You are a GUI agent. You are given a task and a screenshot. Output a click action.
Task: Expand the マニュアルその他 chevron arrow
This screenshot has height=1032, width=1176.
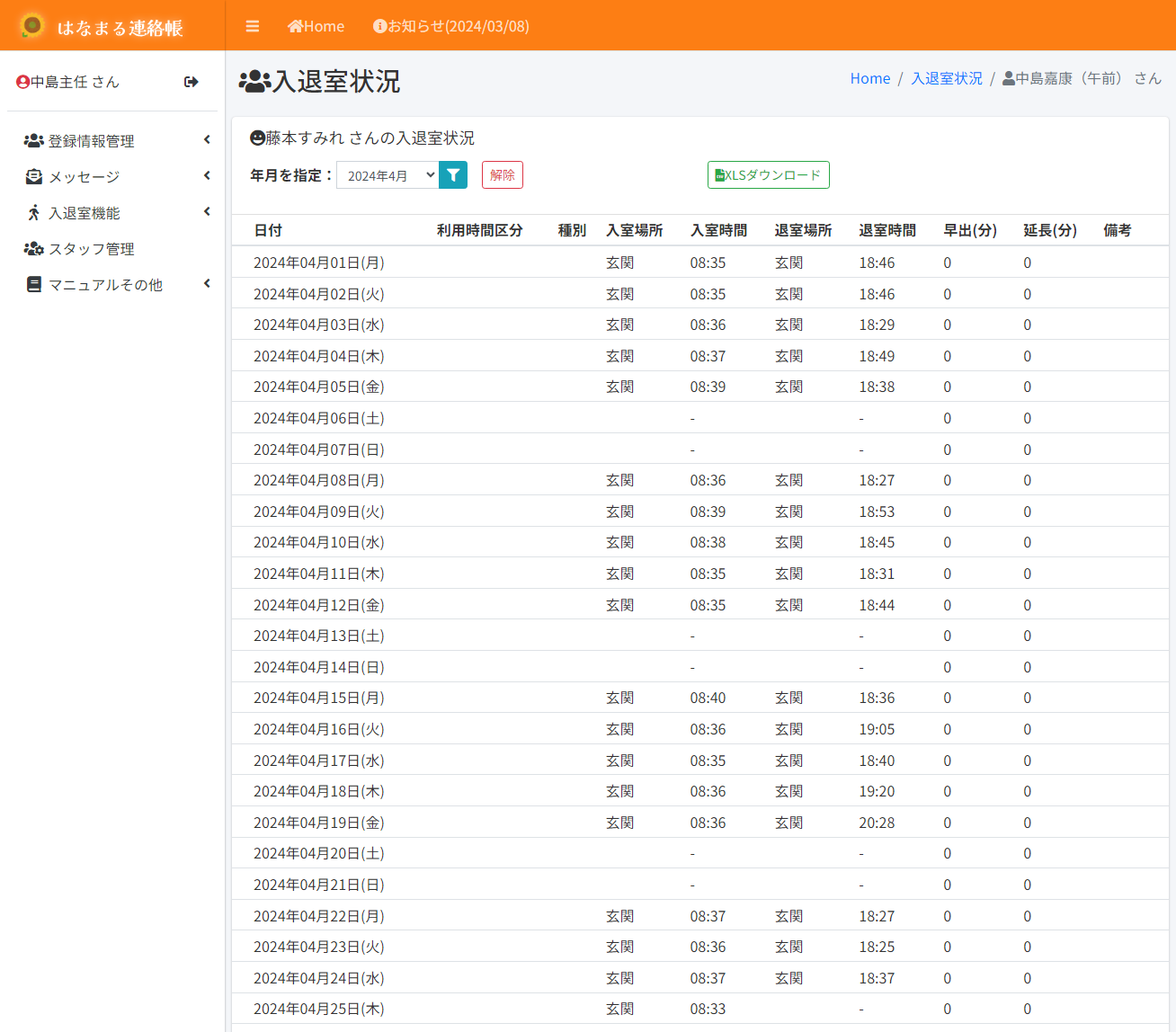(207, 284)
